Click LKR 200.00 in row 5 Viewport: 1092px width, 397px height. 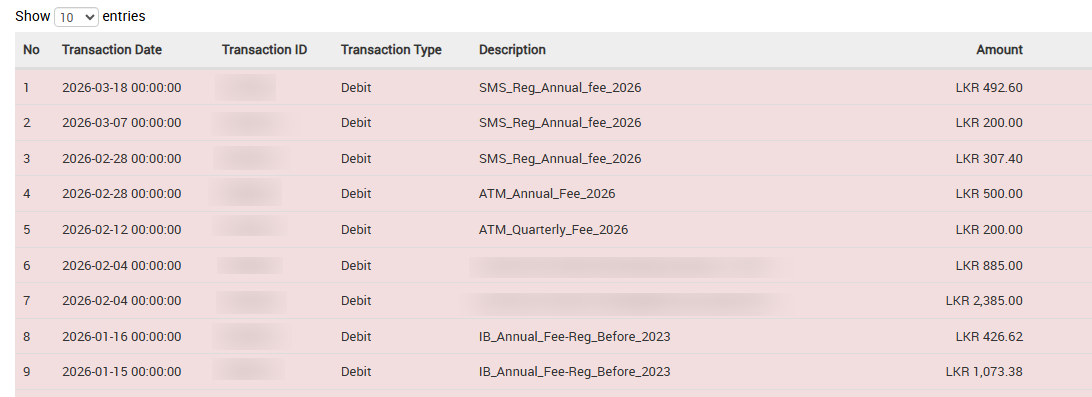tap(989, 230)
